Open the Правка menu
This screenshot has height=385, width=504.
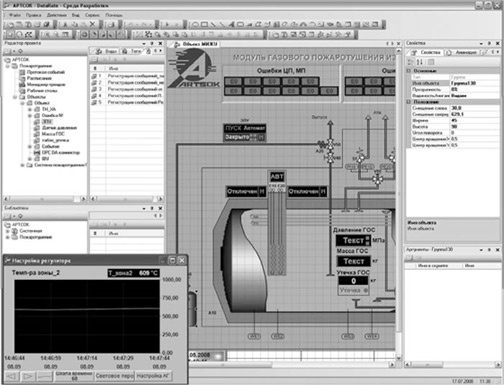point(33,15)
